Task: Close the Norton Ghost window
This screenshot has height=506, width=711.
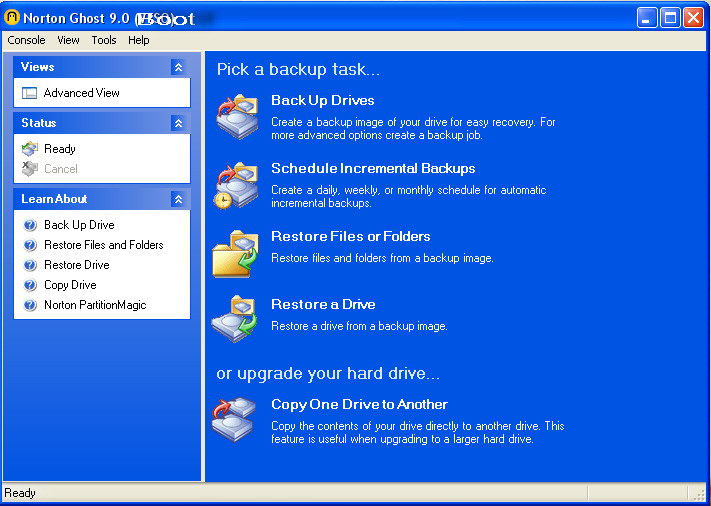Action: coord(693,18)
